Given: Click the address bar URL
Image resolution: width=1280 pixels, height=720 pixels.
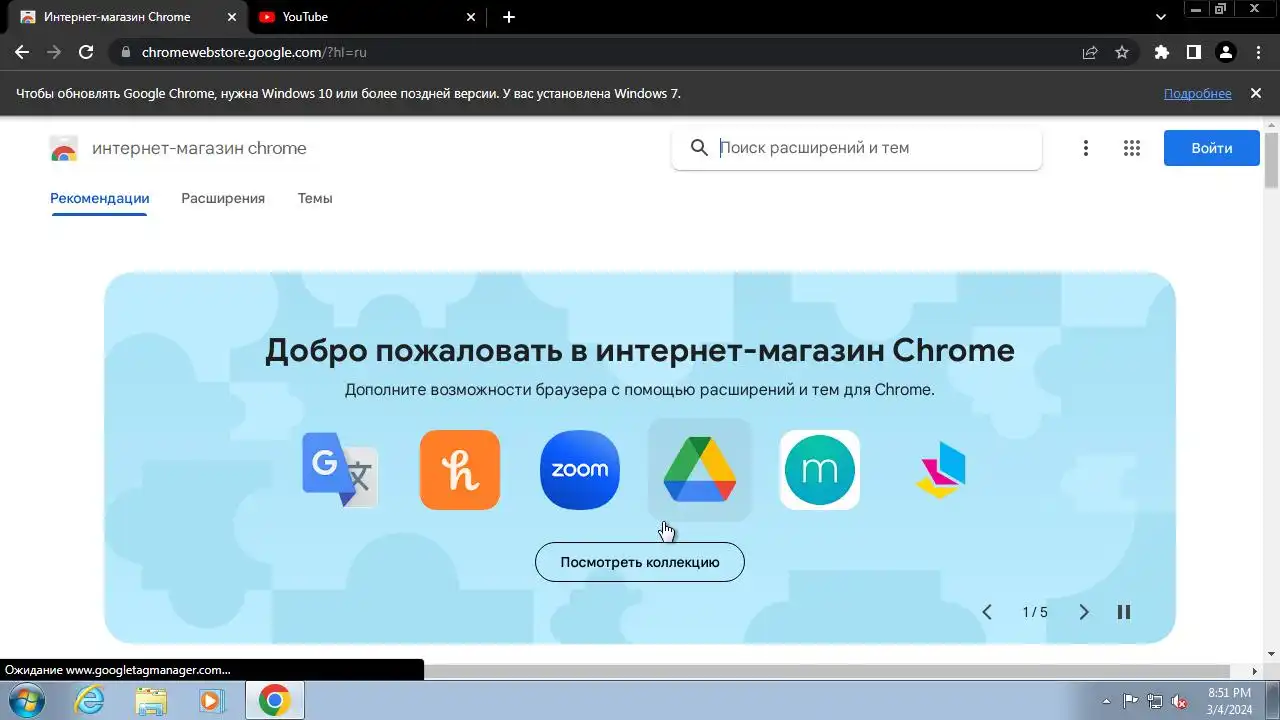Looking at the screenshot, I should (254, 52).
